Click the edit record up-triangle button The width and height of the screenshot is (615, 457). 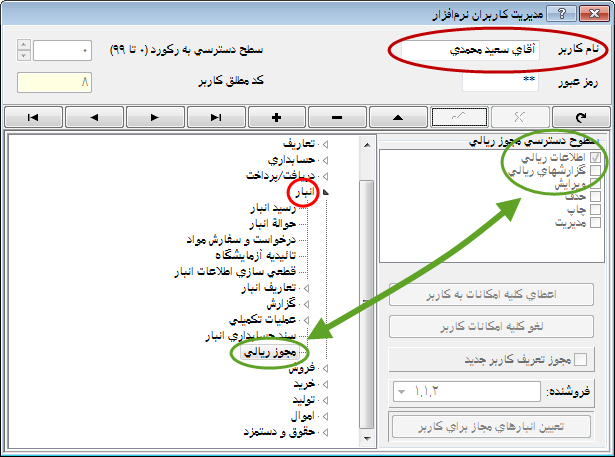coord(398,117)
